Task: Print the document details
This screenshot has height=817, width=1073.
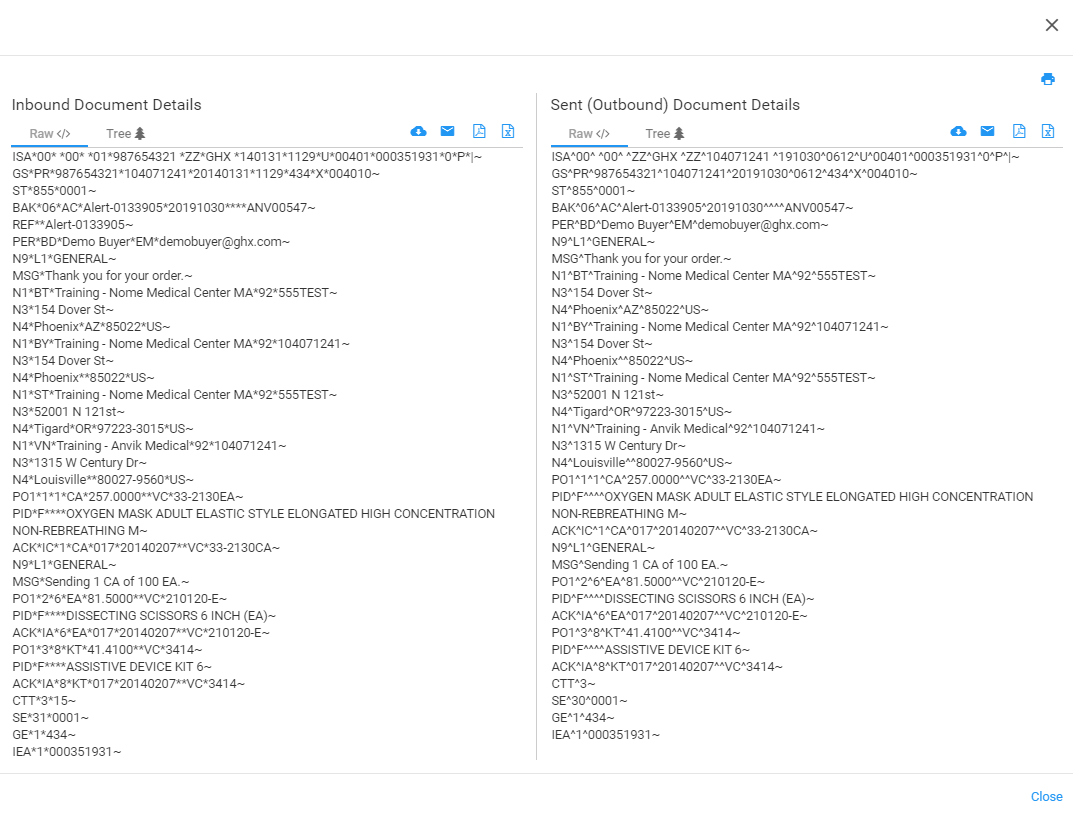Action: [1047, 79]
